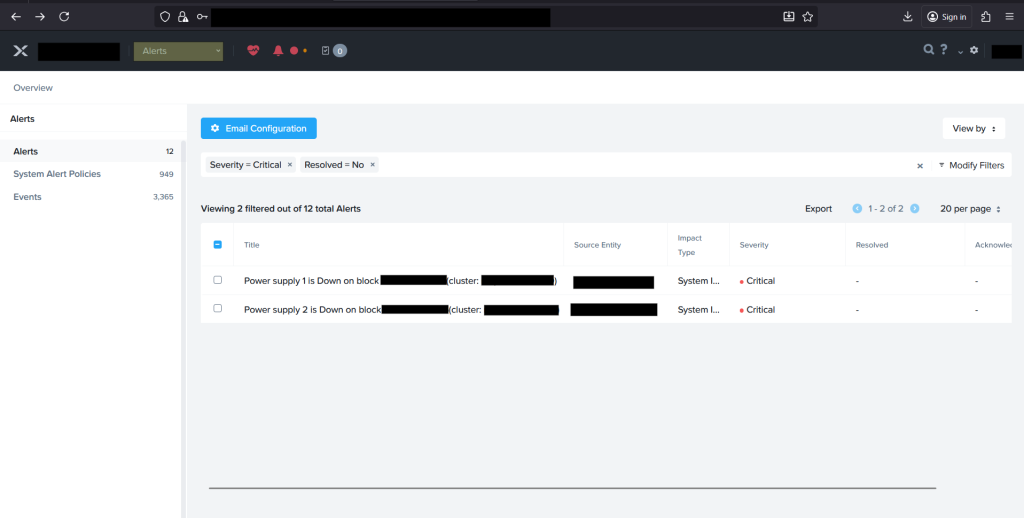Open the Power supply 2 is Down alert

point(401,310)
